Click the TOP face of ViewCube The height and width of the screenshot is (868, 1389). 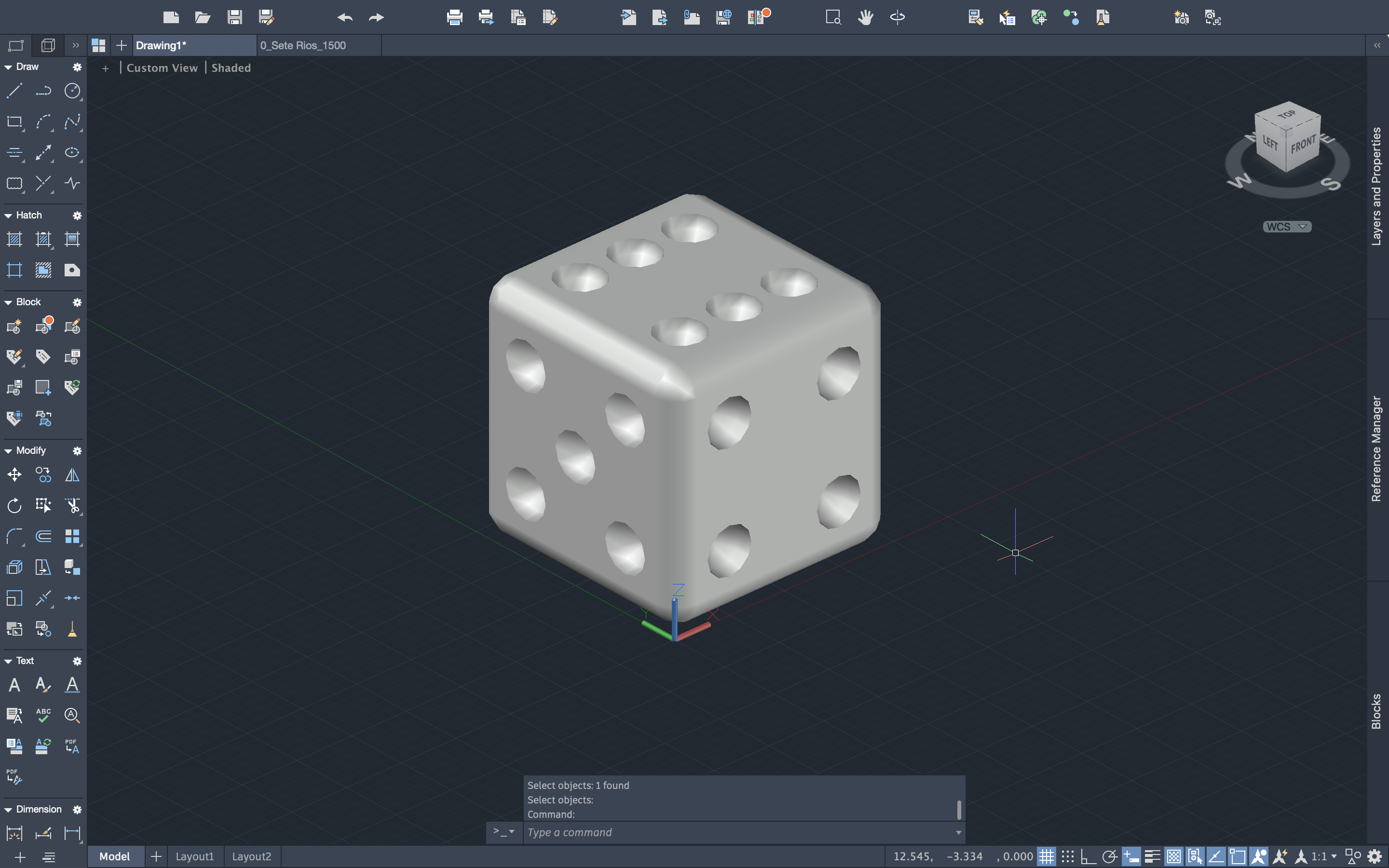pos(1287,115)
